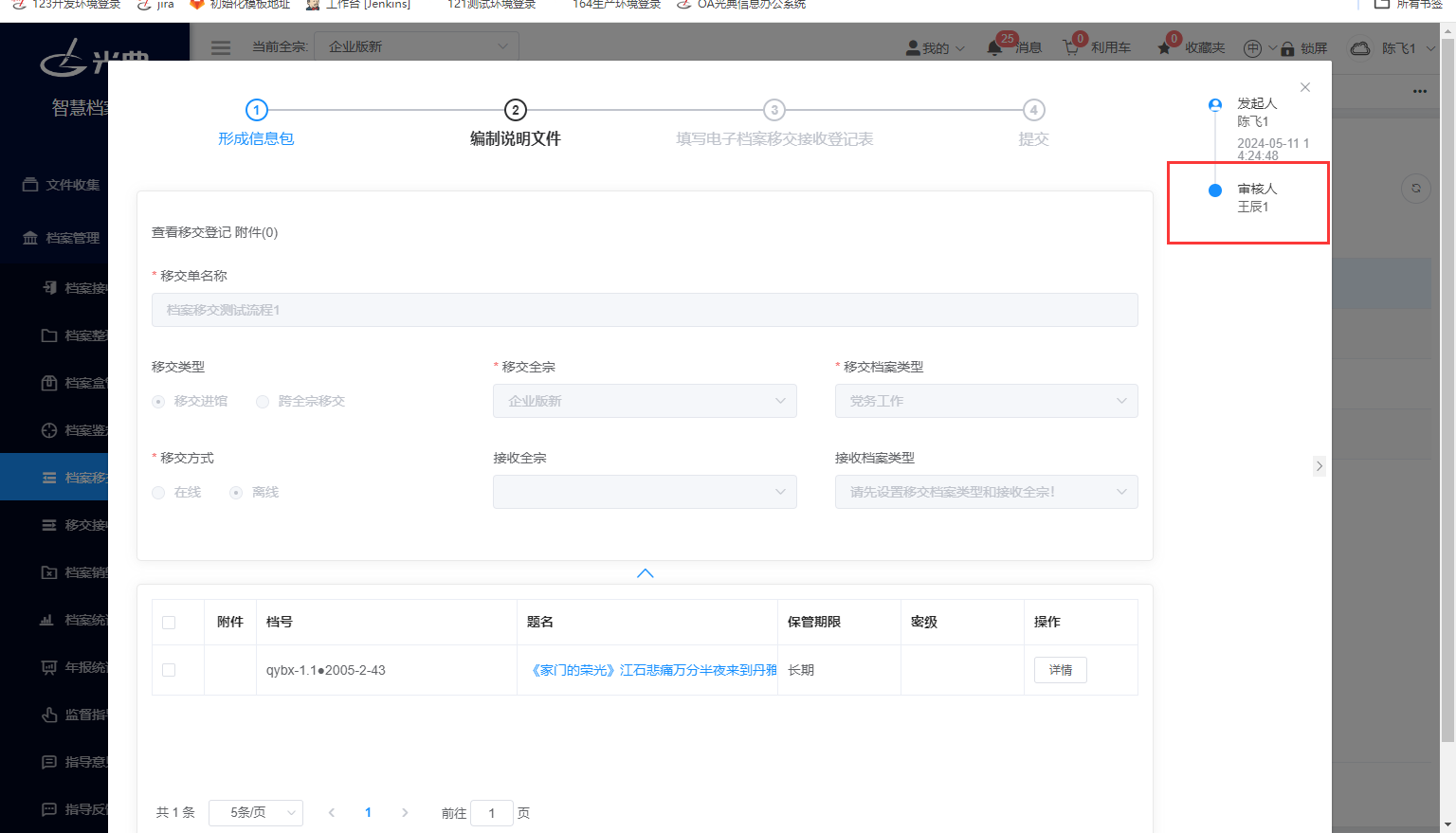Click the 档案盒 sidebar icon
This screenshot has width=1456, height=833.
coord(49,383)
